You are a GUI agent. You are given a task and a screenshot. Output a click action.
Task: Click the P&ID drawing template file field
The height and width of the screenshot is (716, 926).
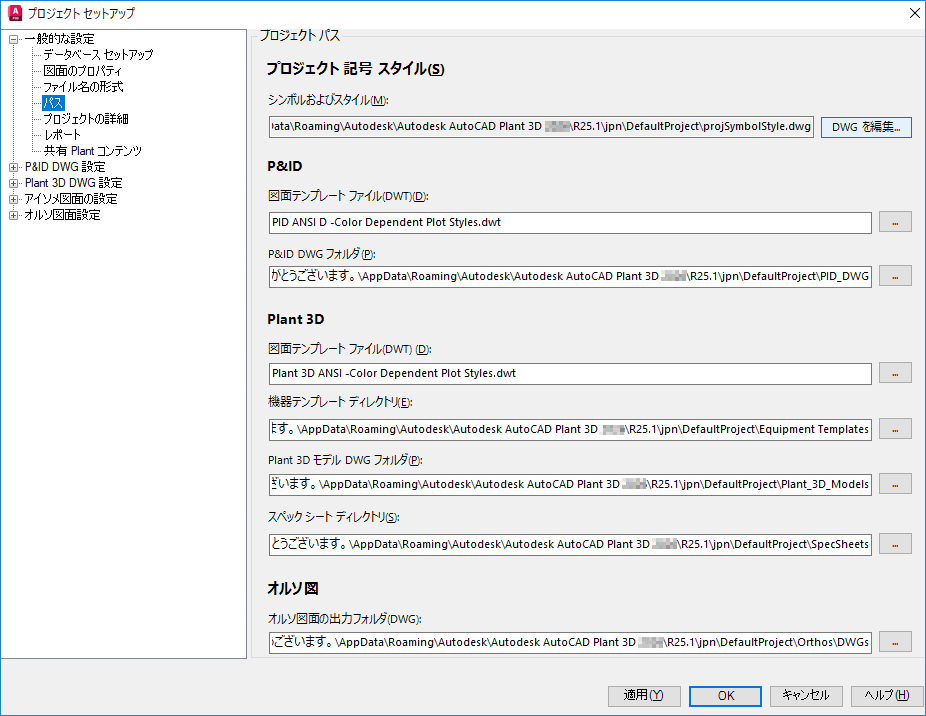(570, 223)
